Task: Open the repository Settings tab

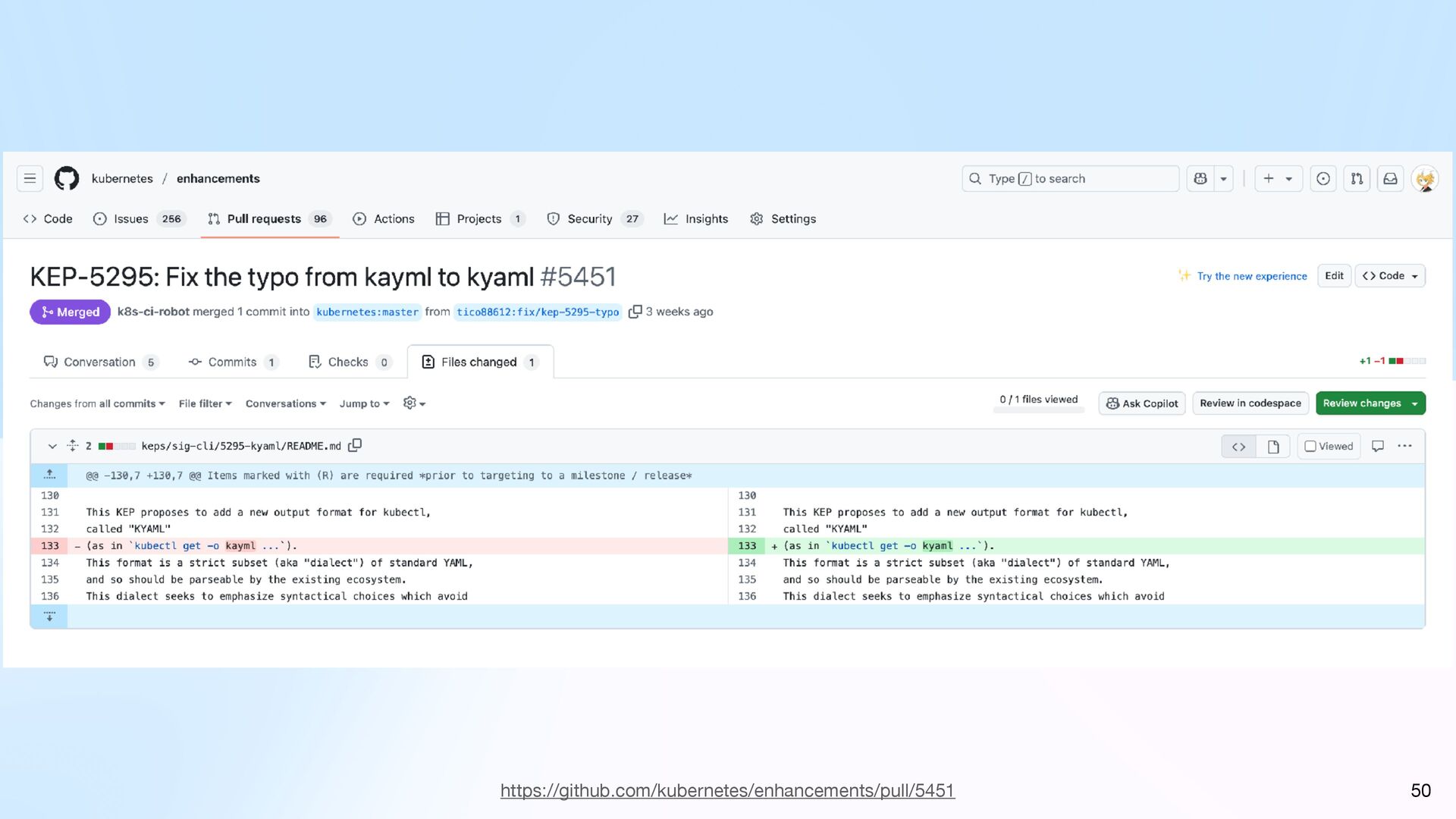Action: tap(783, 219)
